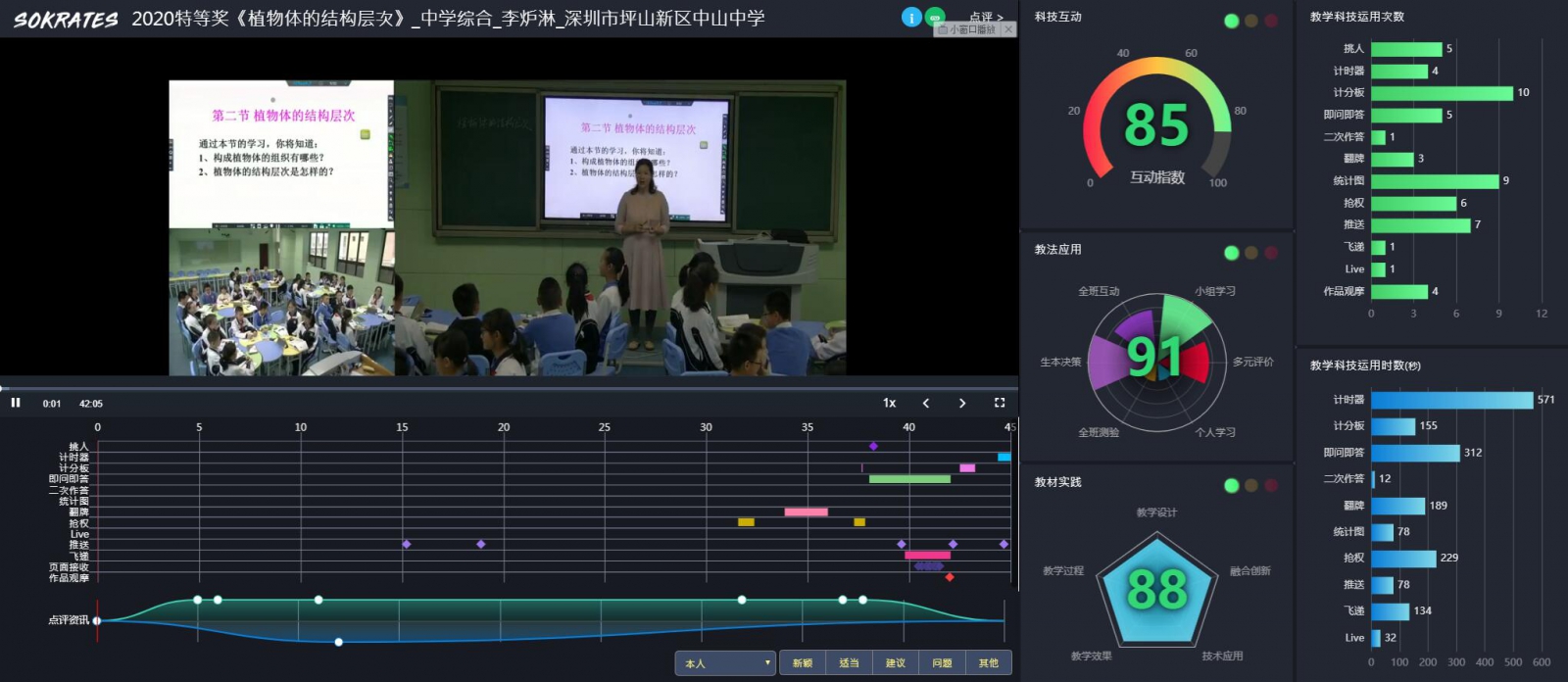Screen dimensions: 1568x682
Task: Click the SOKRATES logo
Action: click(x=65, y=20)
